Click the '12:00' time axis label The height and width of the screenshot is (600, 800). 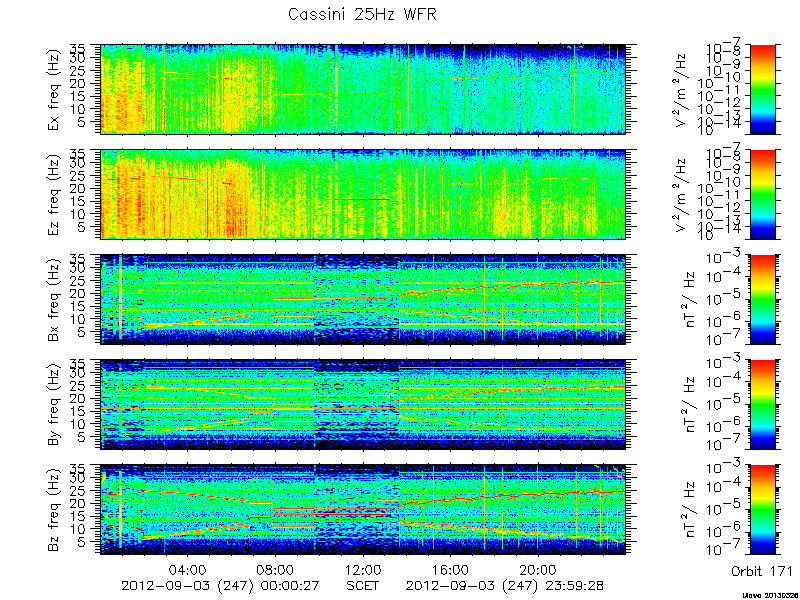[363, 569]
